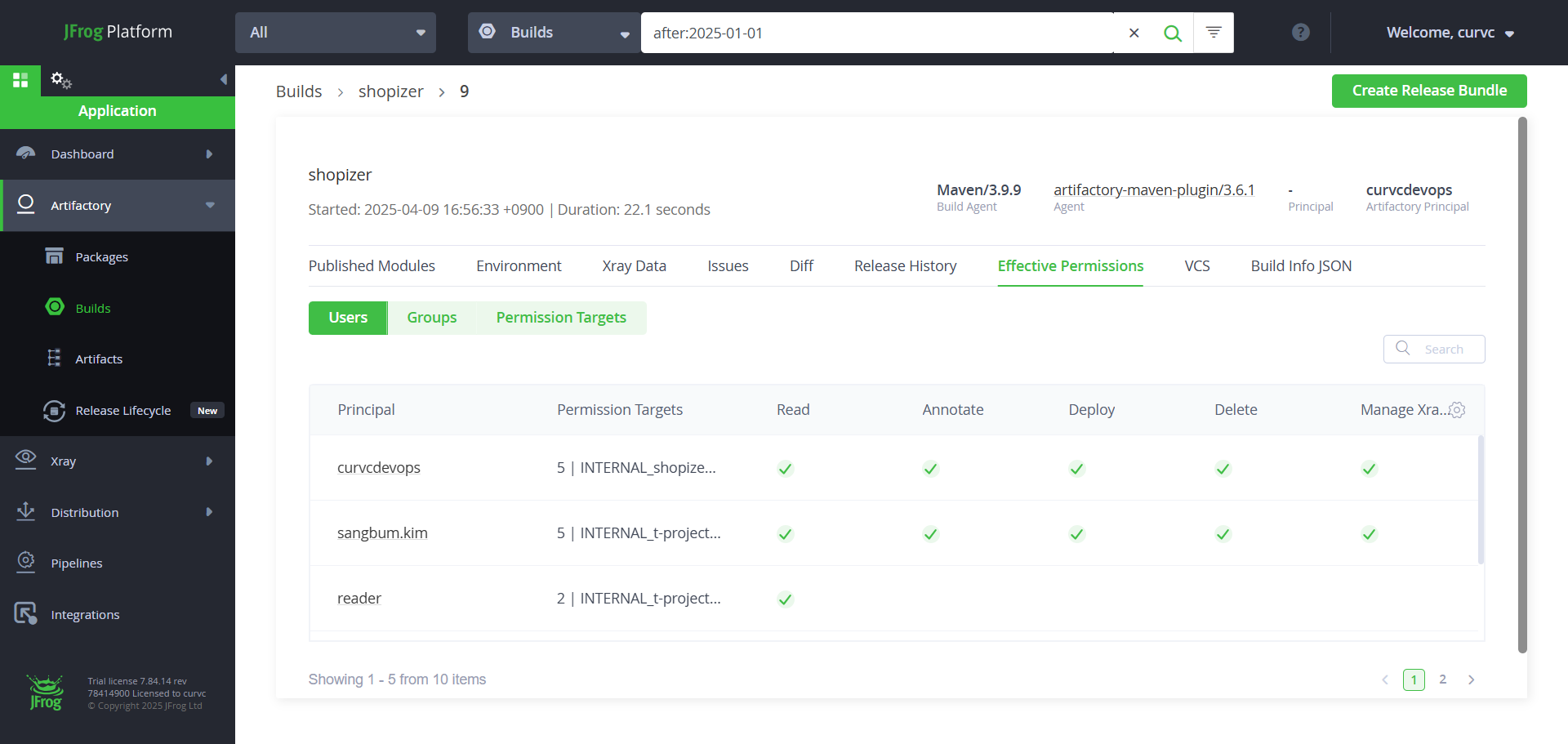Select the Users permissions toggle

348,318
